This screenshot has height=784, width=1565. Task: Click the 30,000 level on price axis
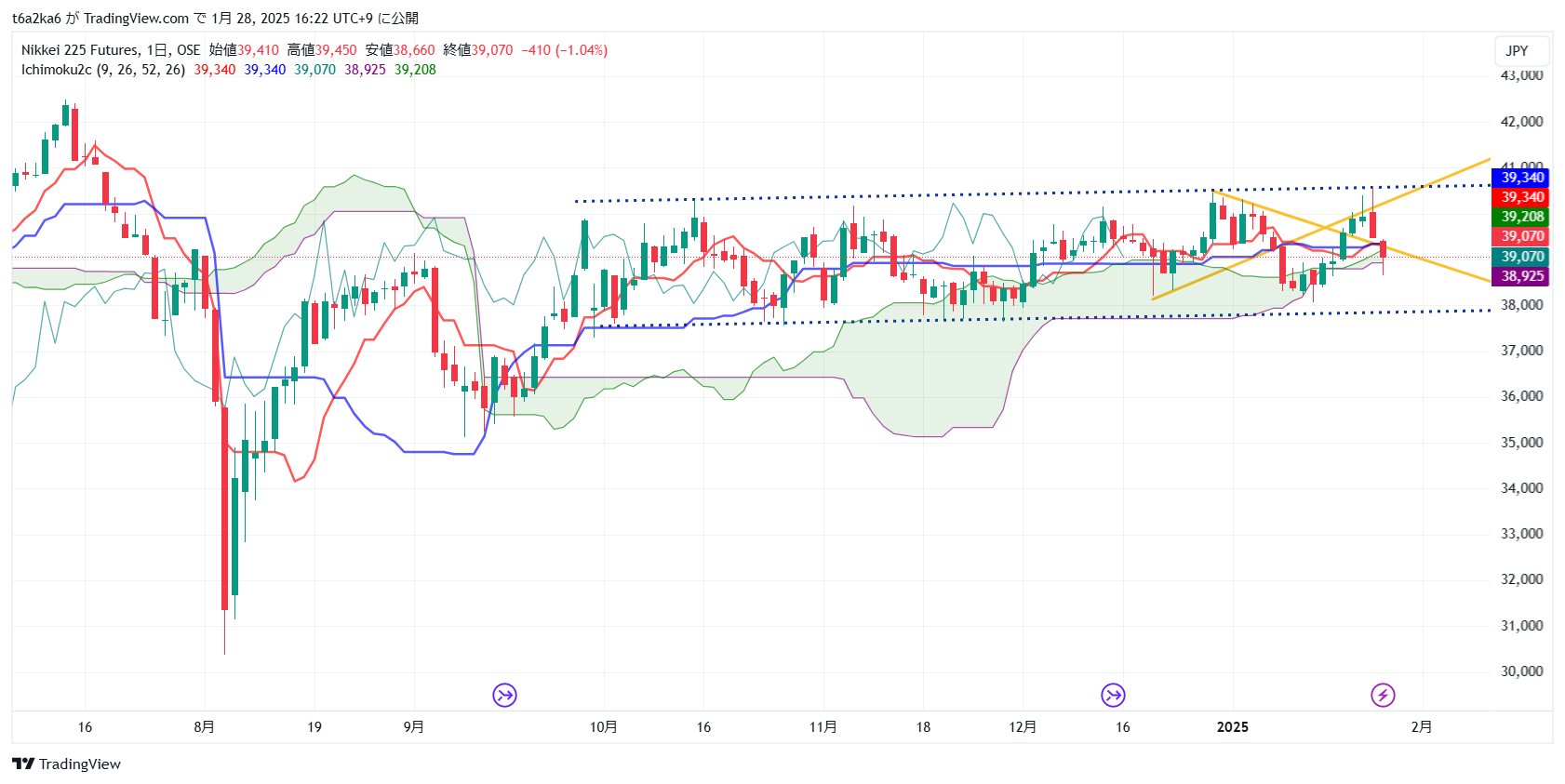click(1521, 671)
